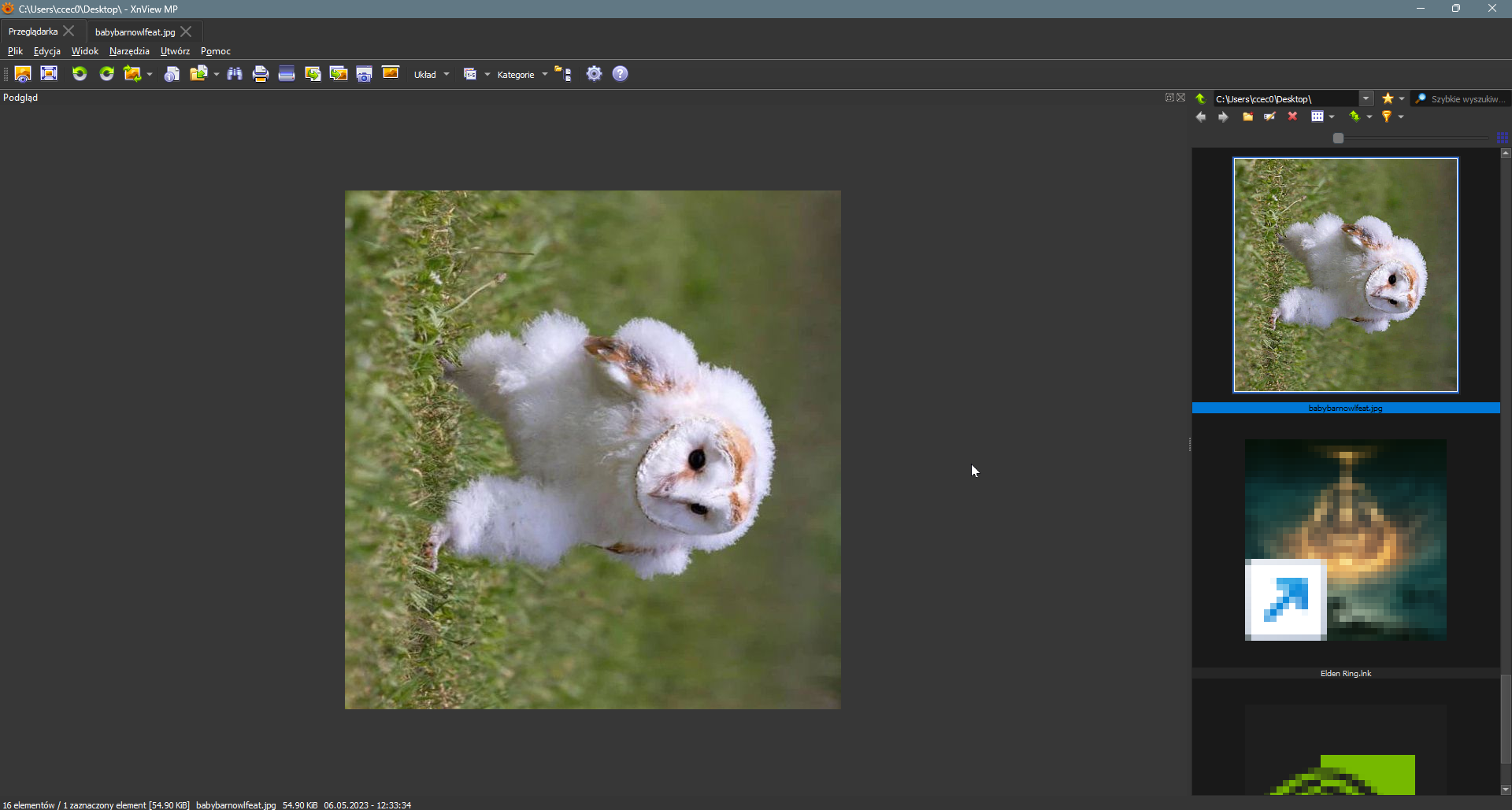Click the capture screen camera icon

364,74
